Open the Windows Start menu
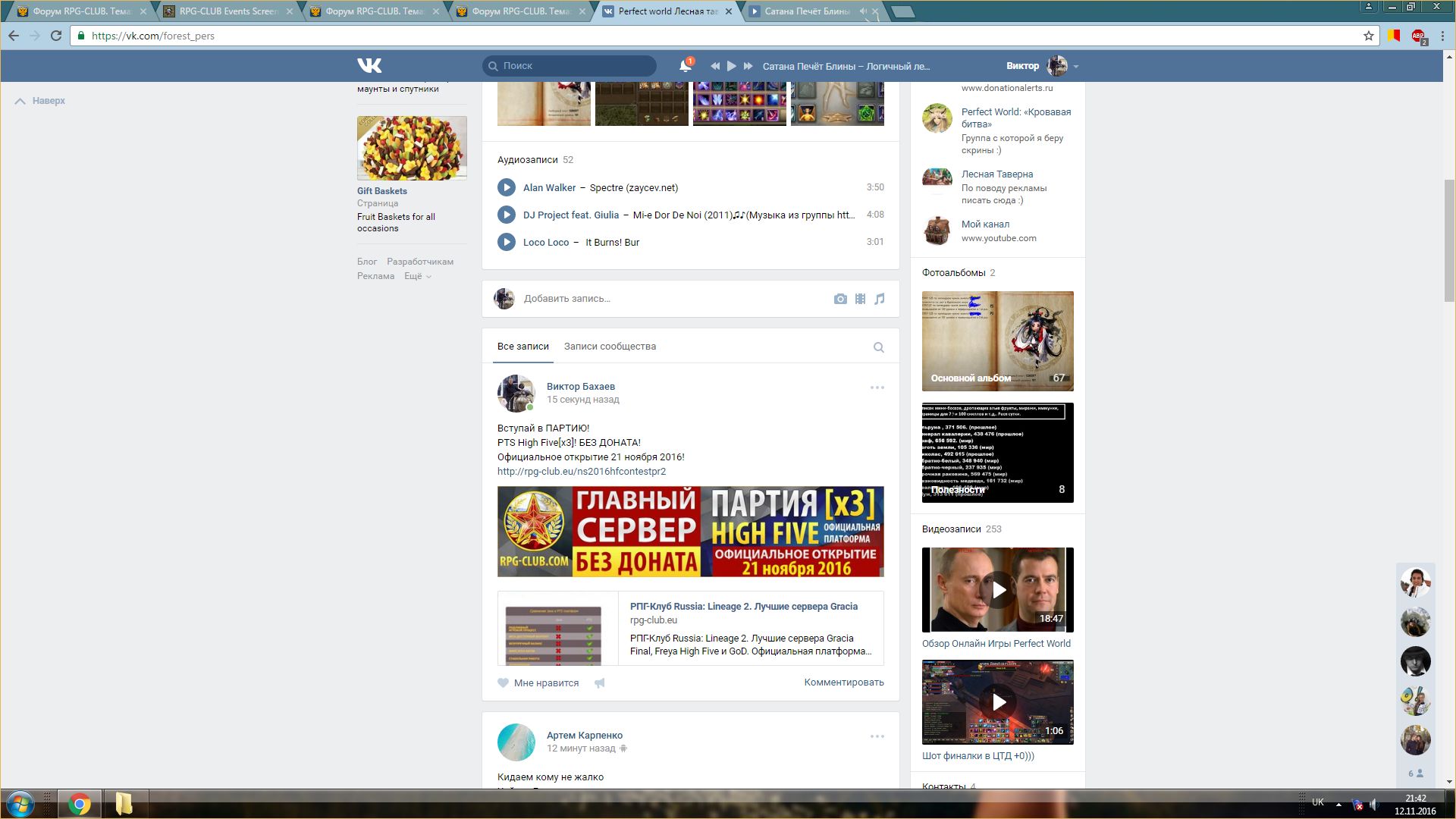The width and height of the screenshot is (1456, 819). coord(20,804)
